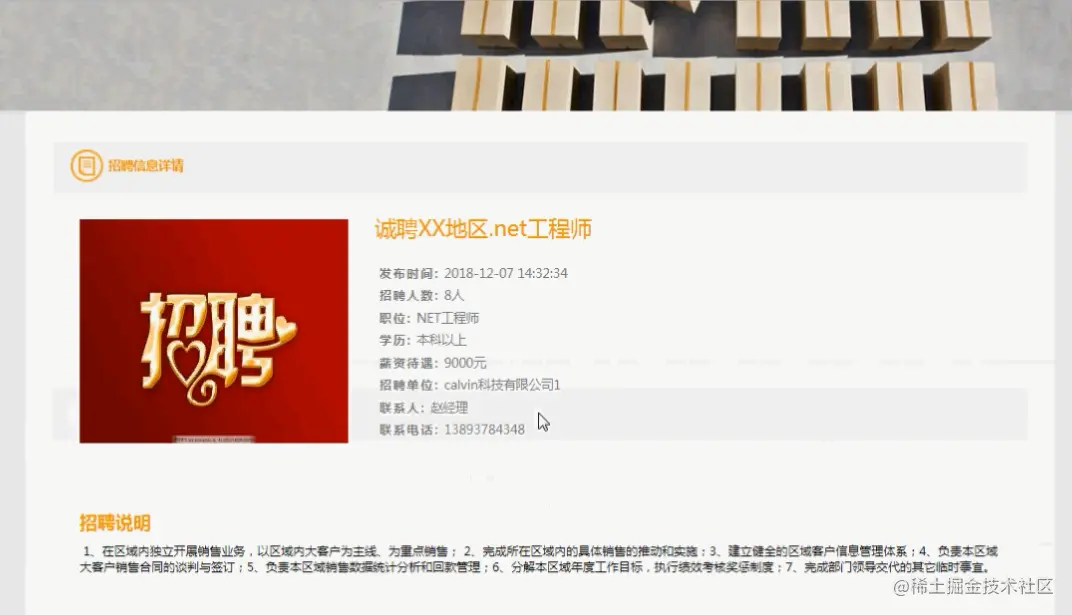This screenshot has width=1072, height=615.
Task: Open the red 招聘 recruitment image
Action: pyautogui.click(x=214, y=331)
